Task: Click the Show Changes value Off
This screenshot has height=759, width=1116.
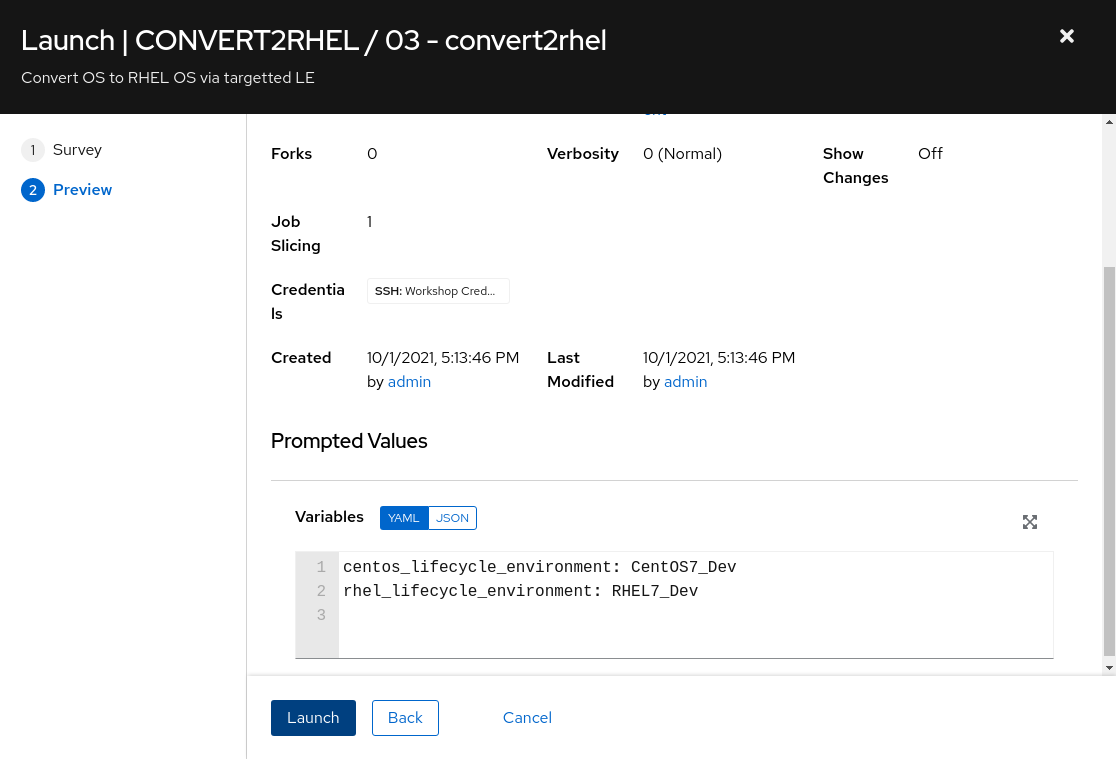Action: click(x=930, y=154)
